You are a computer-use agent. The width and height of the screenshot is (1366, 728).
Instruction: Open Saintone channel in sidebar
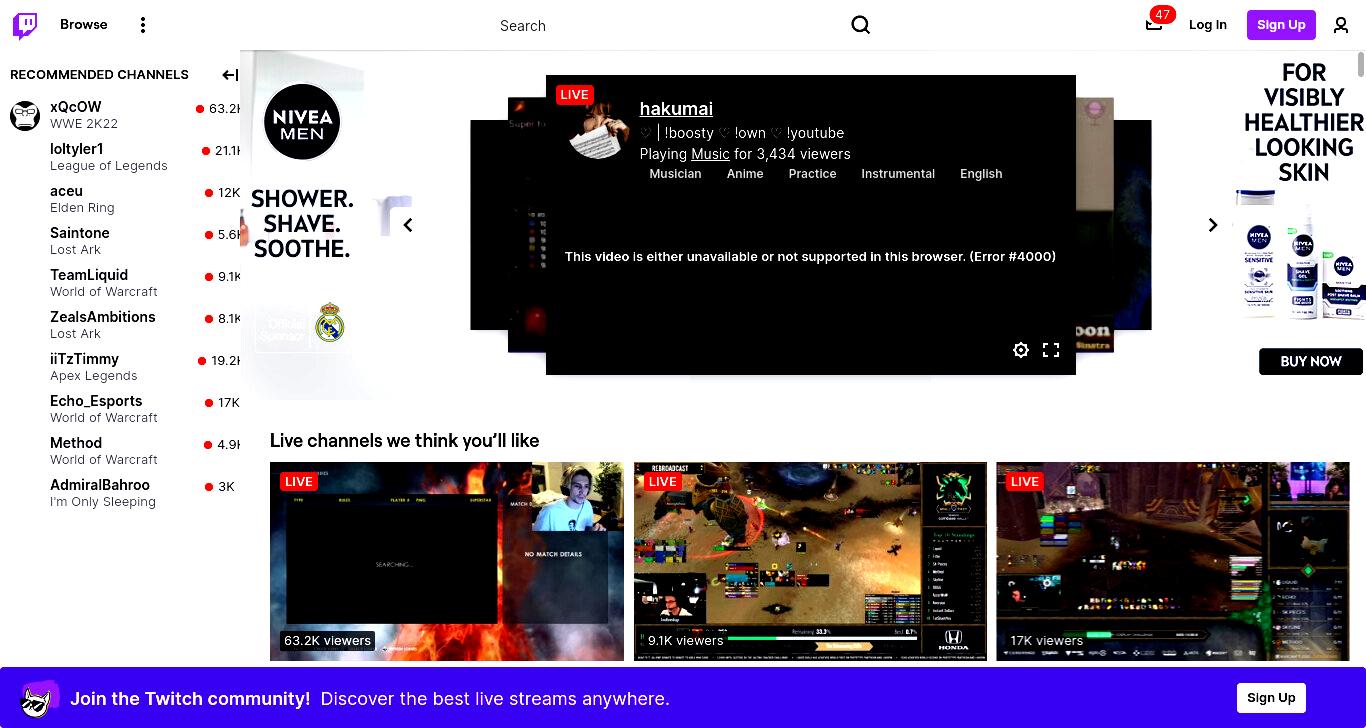[x=120, y=241]
